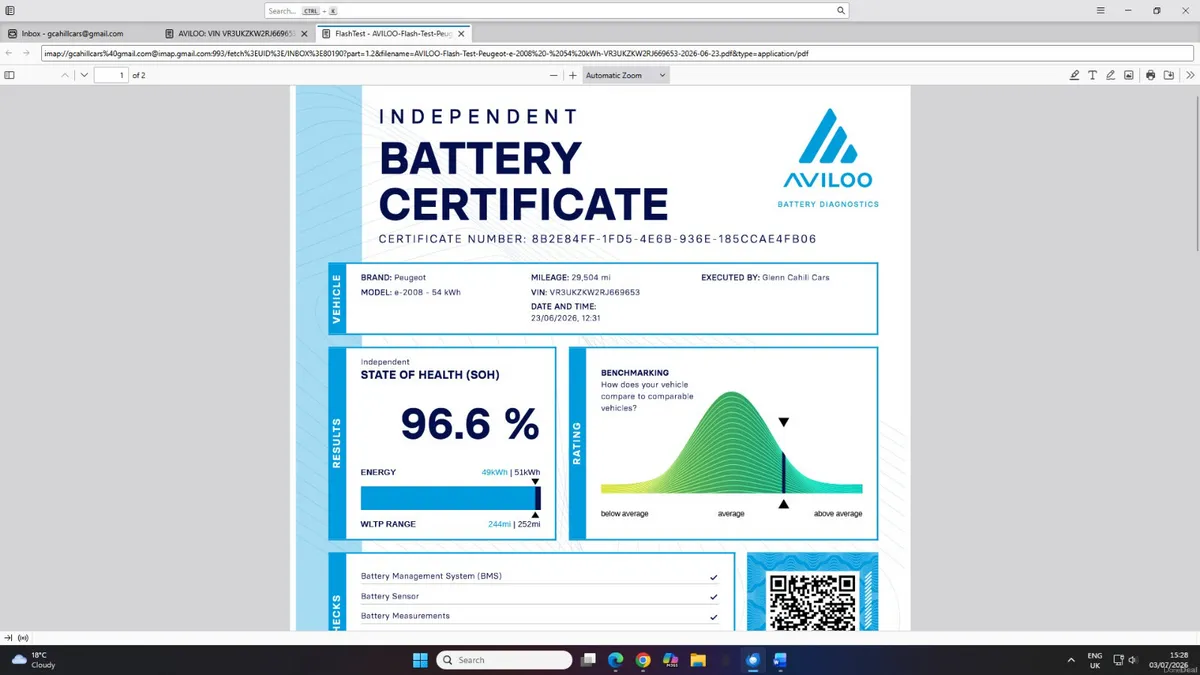The image size is (1200, 675).
Task: Click the taskbar Search box
Action: [504, 660]
